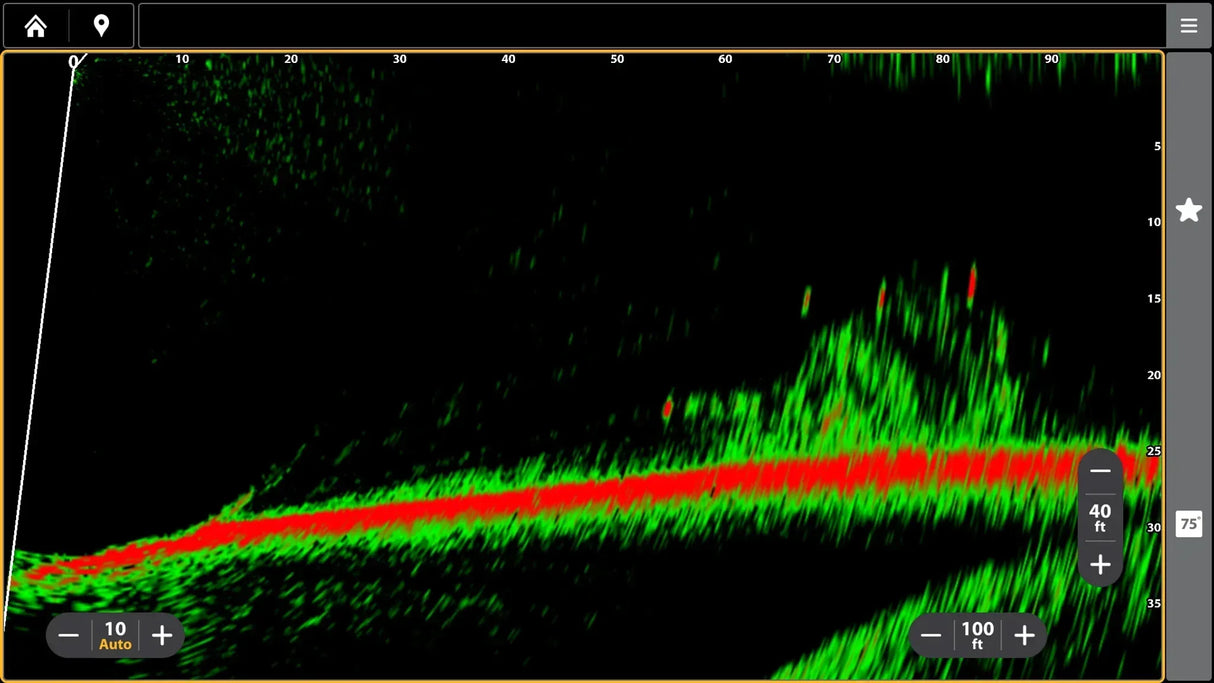Click the 25 ft mark on the depth scale
This screenshot has height=683, width=1214.
point(1155,451)
